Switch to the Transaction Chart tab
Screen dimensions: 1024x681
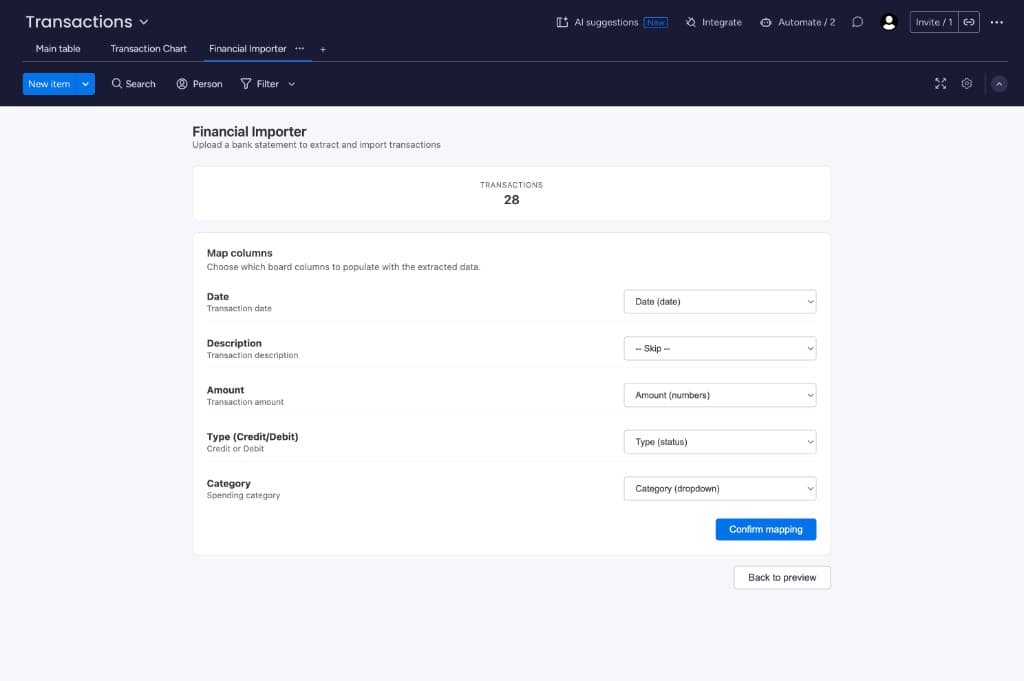149,49
